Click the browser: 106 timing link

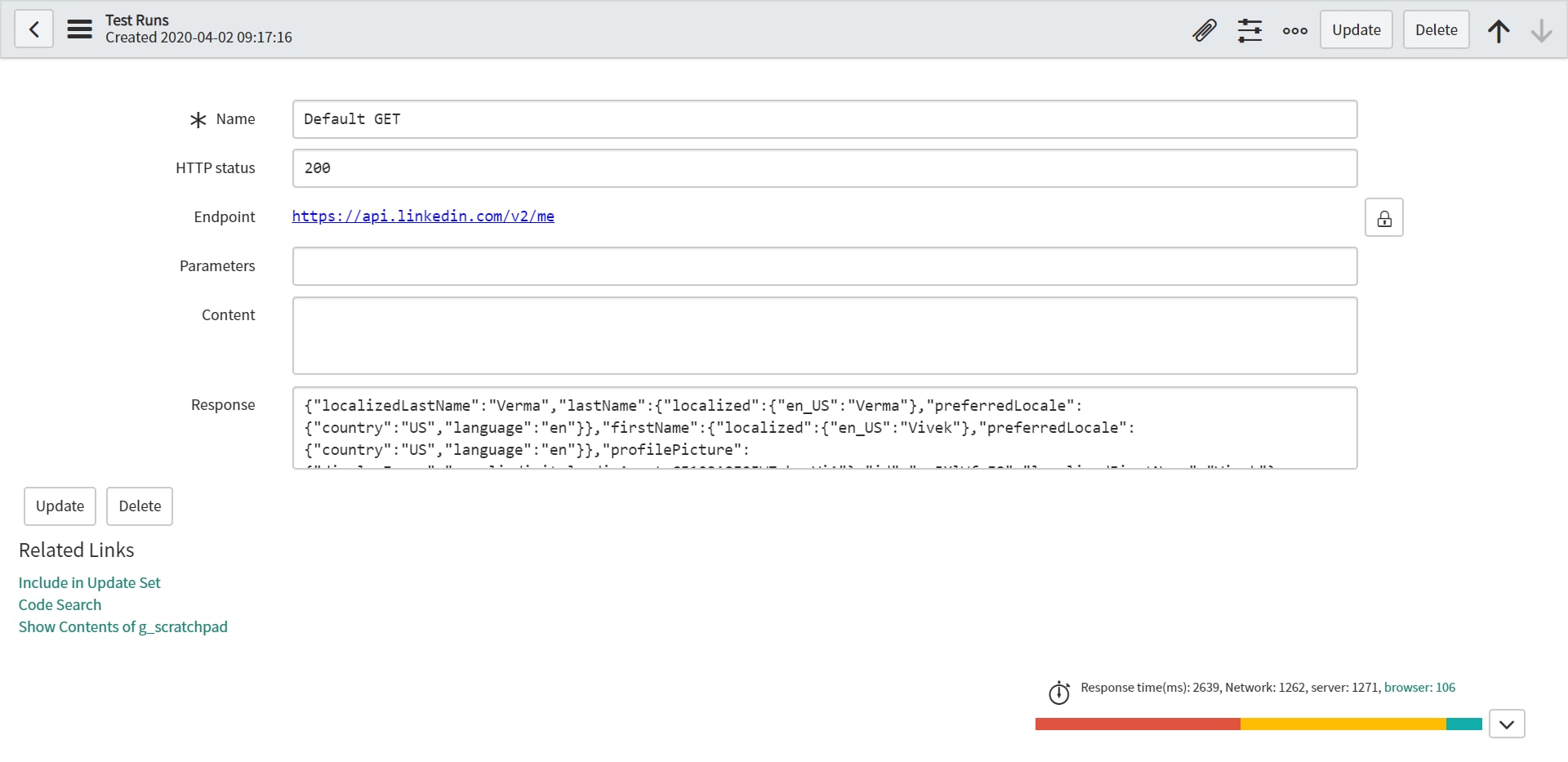click(x=1419, y=687)
